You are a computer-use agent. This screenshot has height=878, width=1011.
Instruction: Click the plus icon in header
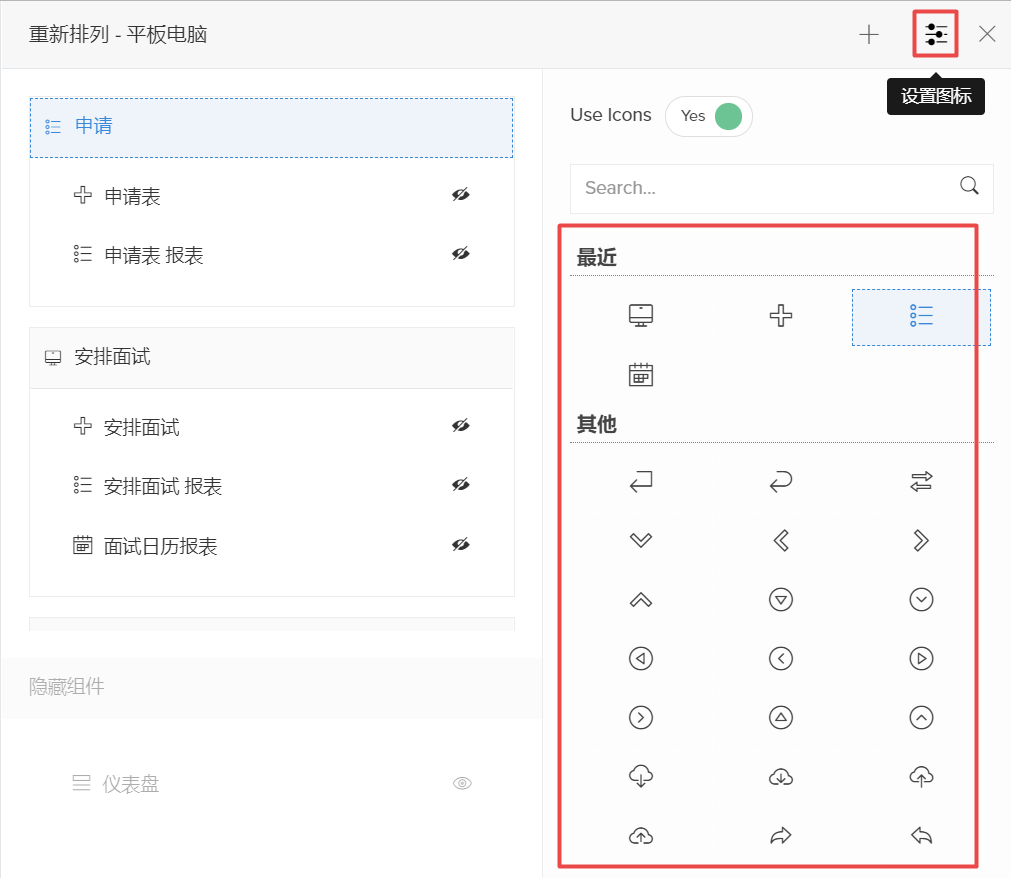869,35
